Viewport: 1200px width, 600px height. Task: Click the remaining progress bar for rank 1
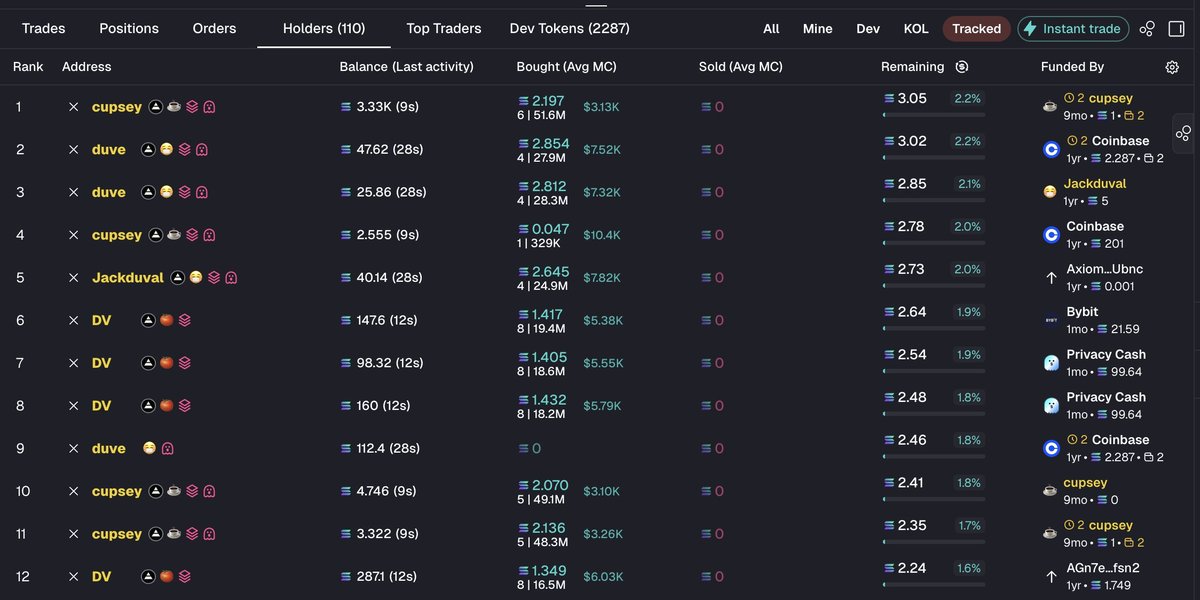(x=934, y=115)
